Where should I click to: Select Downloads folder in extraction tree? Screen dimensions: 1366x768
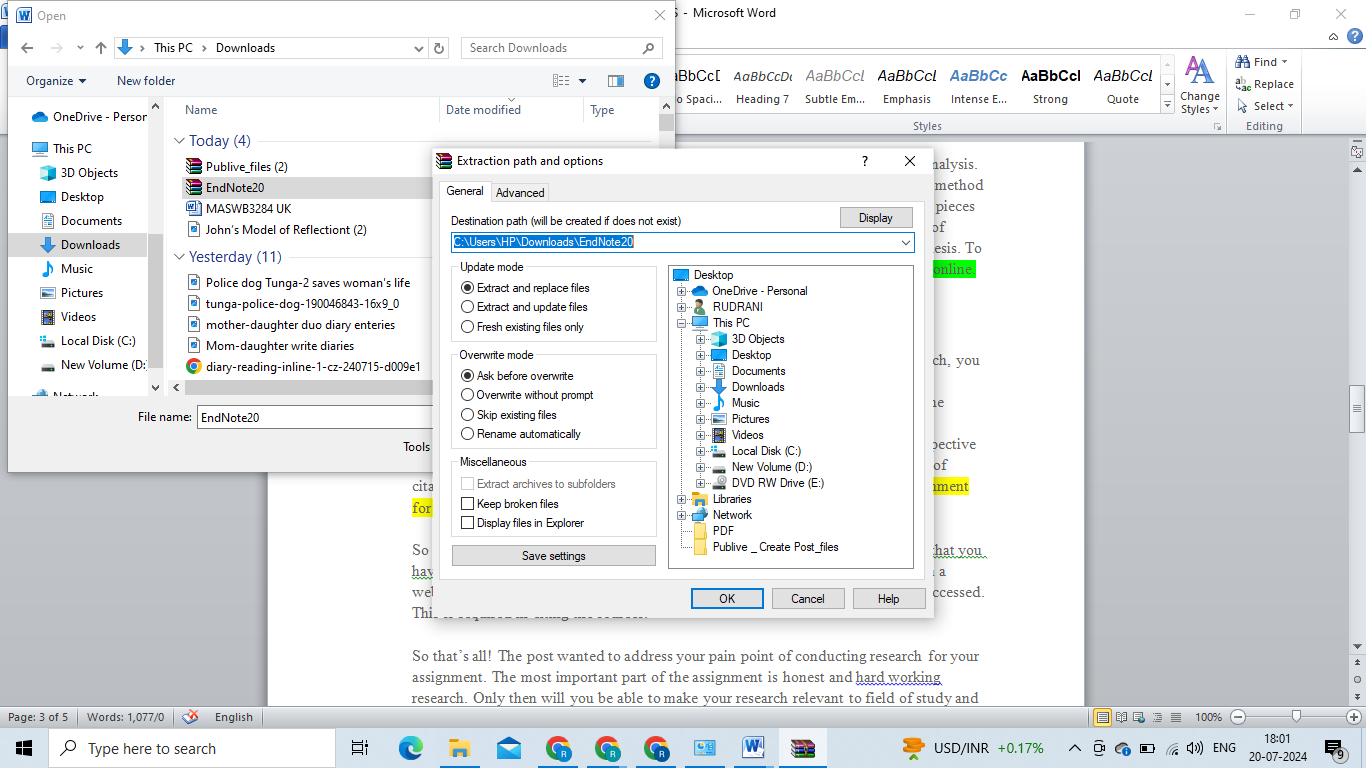tap(758, 387)
